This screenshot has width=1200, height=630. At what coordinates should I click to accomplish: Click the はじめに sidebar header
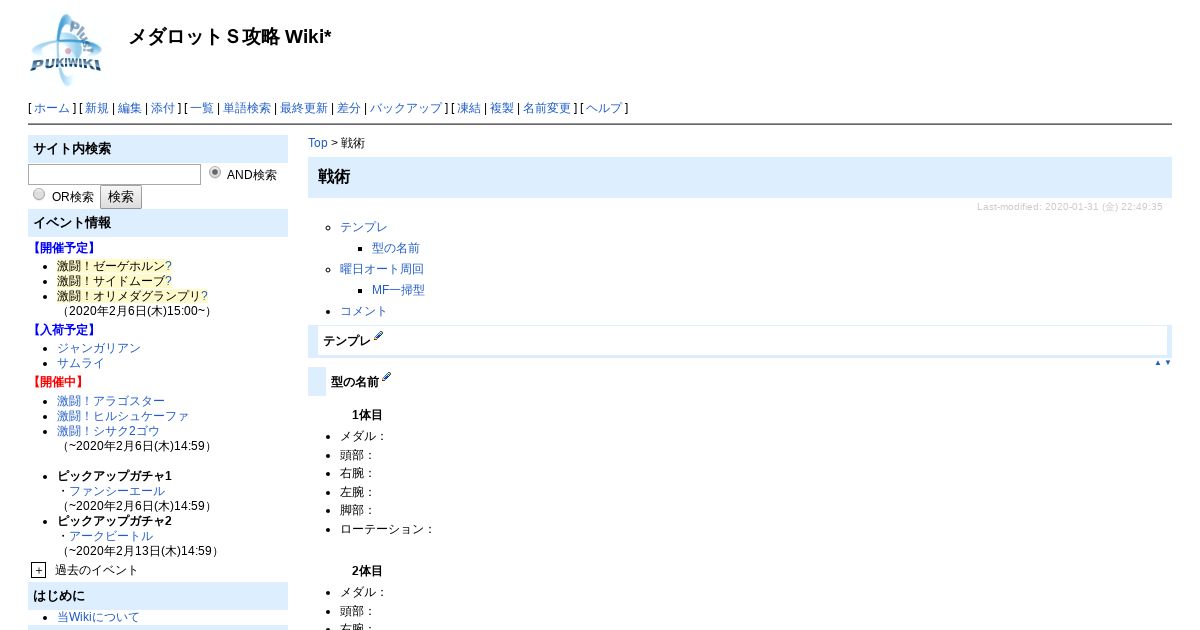click(158, 596)
